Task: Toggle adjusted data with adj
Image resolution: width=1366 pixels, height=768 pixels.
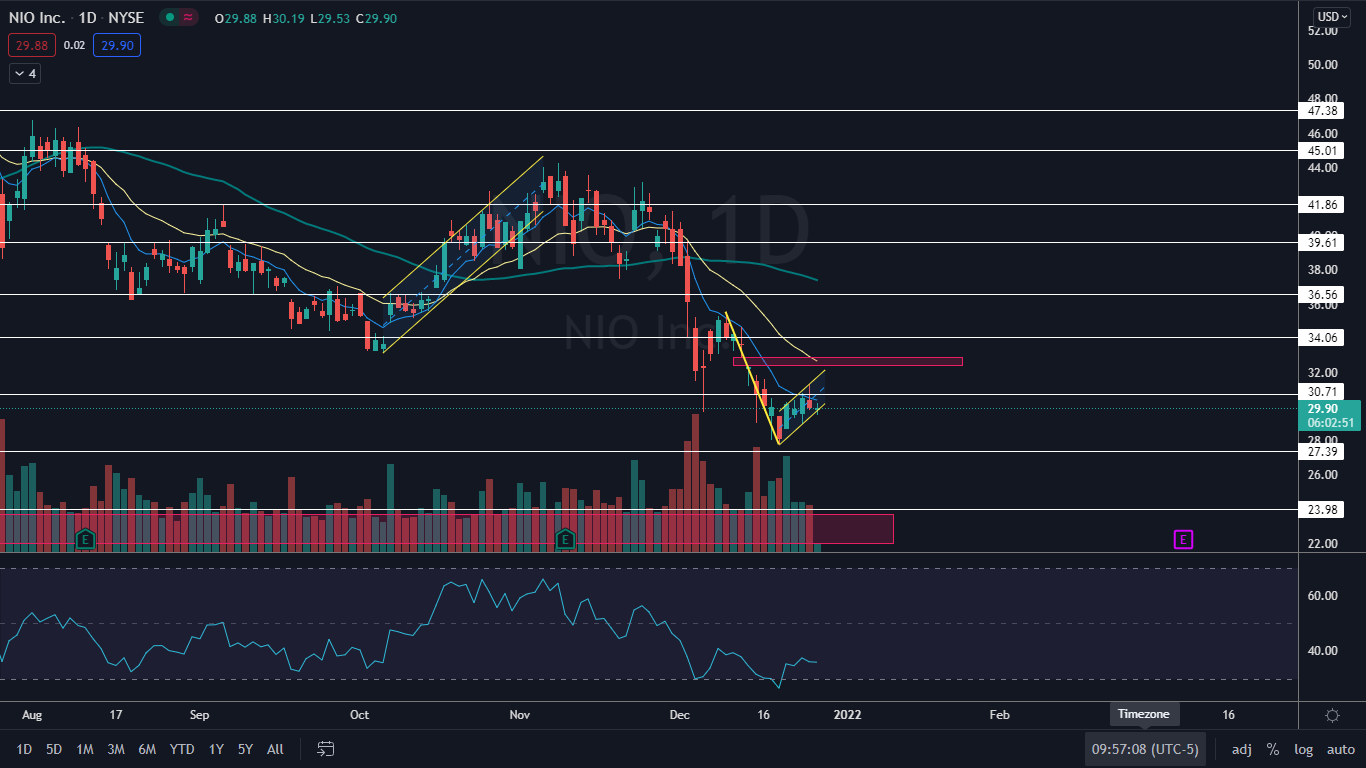Action: [x=1241, y=749]
